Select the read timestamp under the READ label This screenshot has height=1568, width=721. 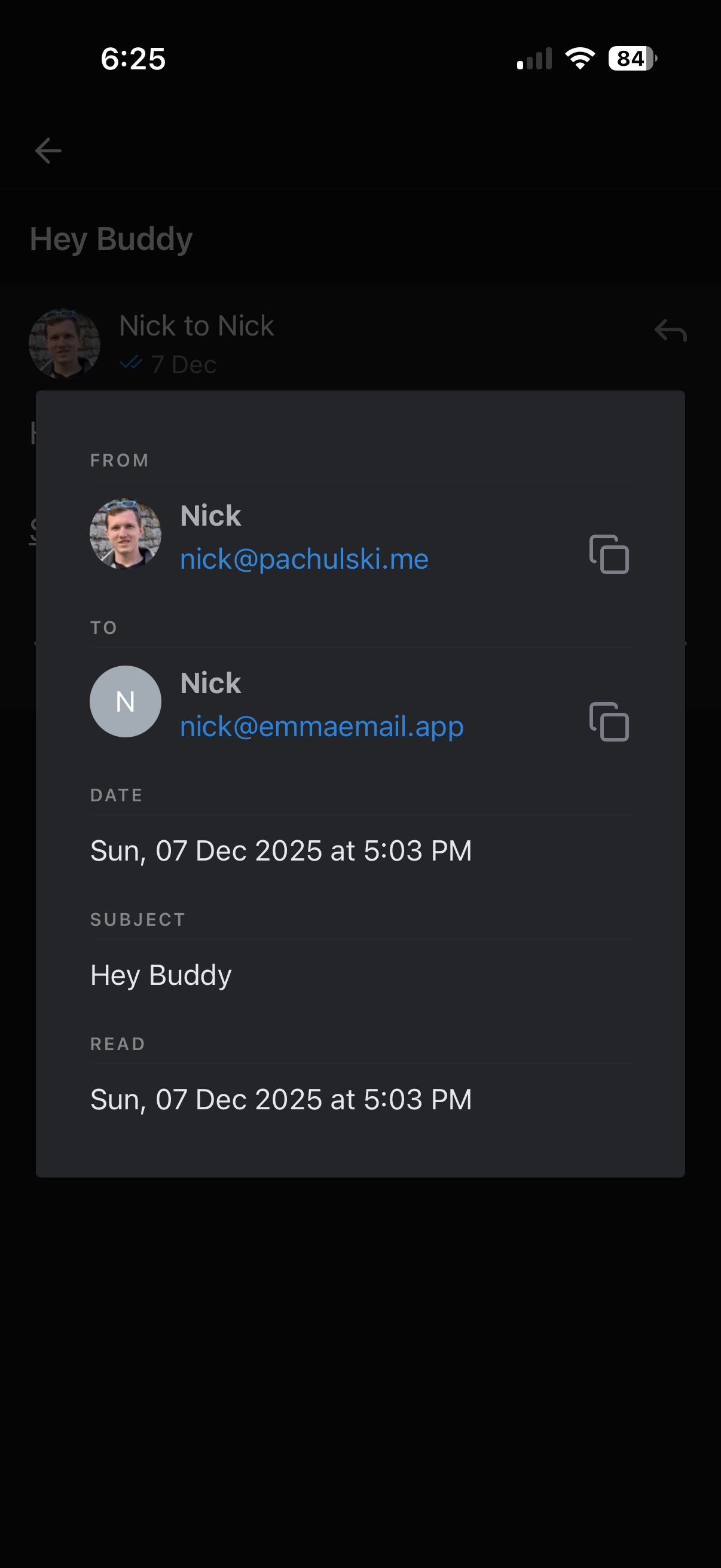(280, 1099)
